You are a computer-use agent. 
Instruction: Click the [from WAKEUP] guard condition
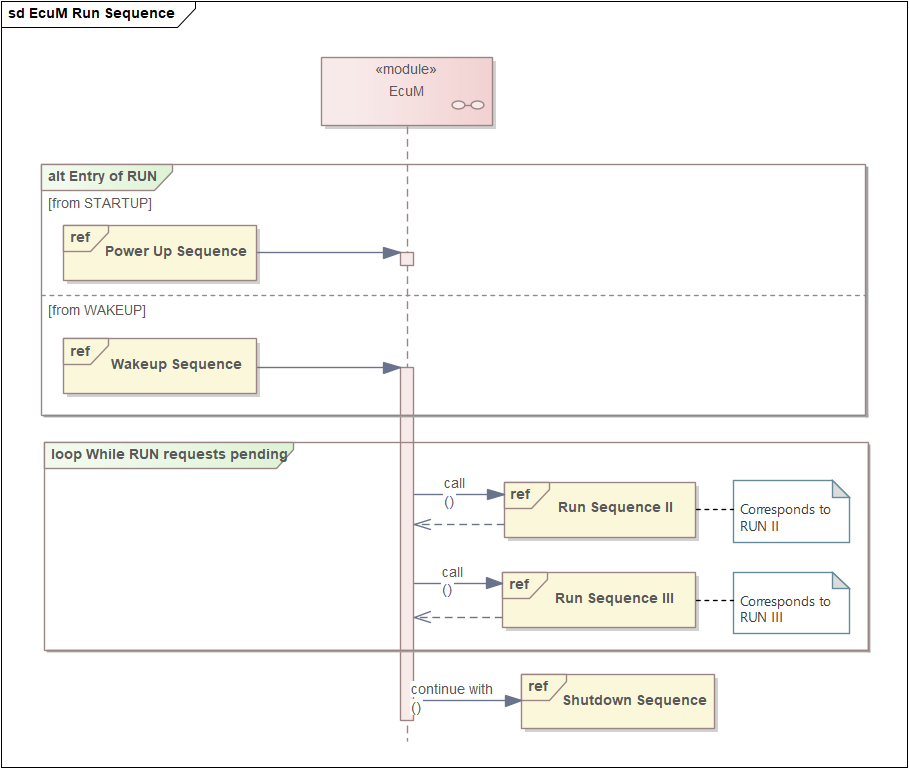coord(97,311)
